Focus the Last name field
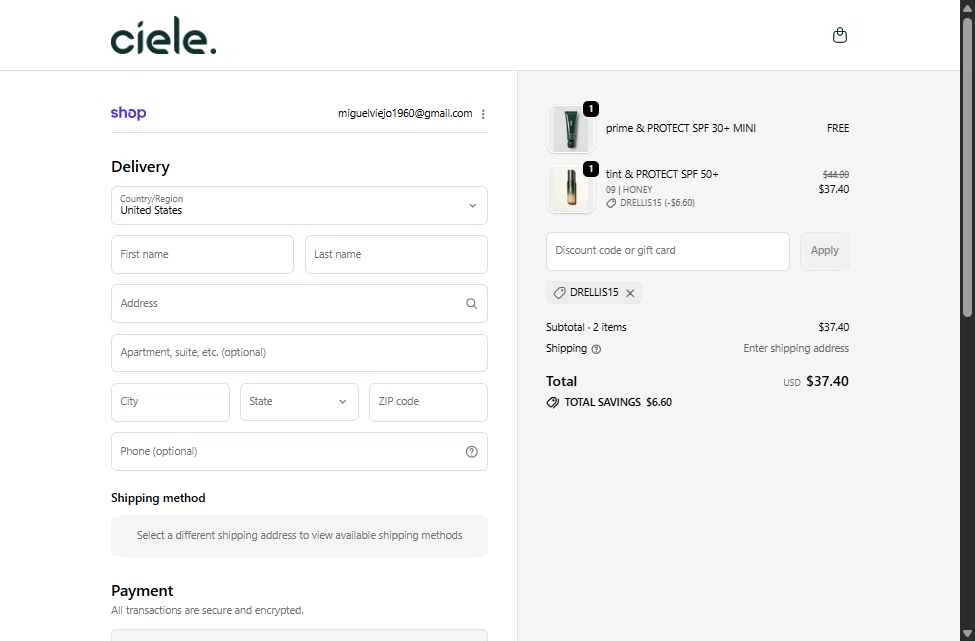 point(396,254)
